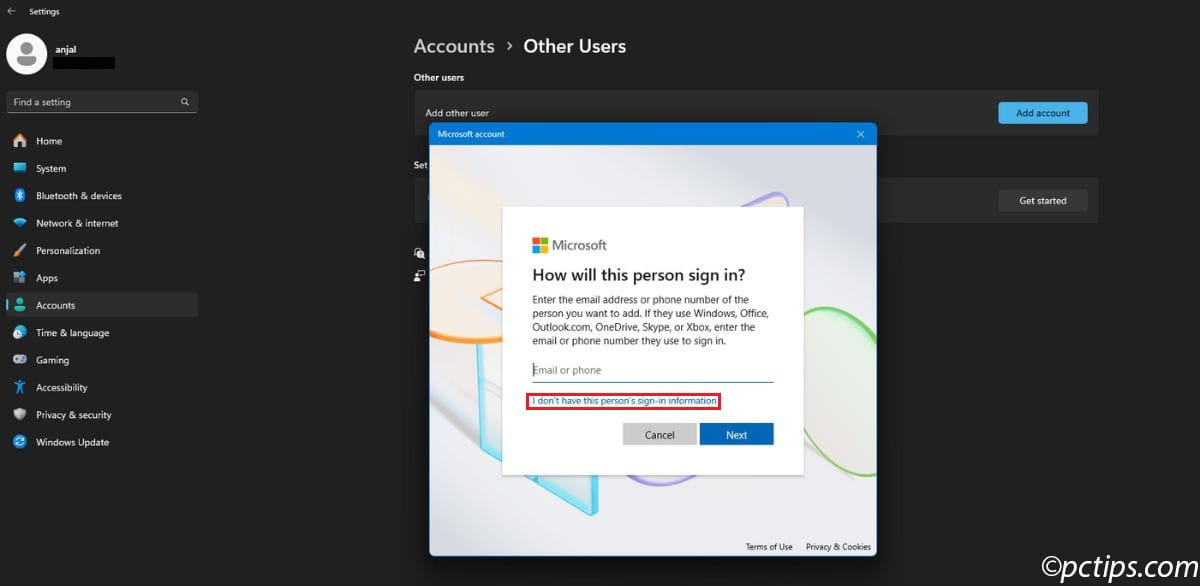Click the Accessibility figure icon
This screenshot has height=586, width=1200.
click(x=20, y=387)
